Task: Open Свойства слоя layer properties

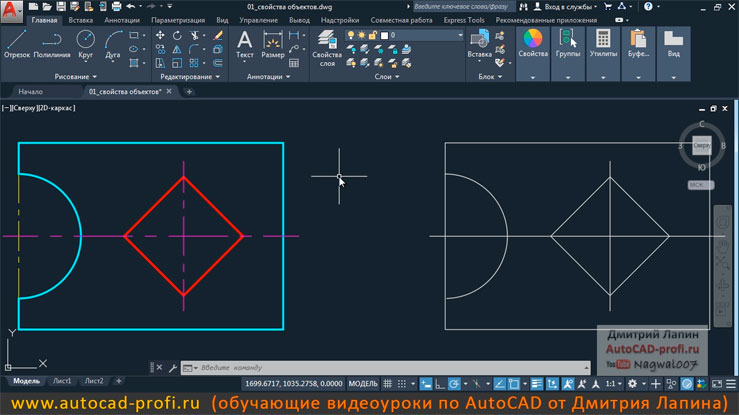Action: 327,48
